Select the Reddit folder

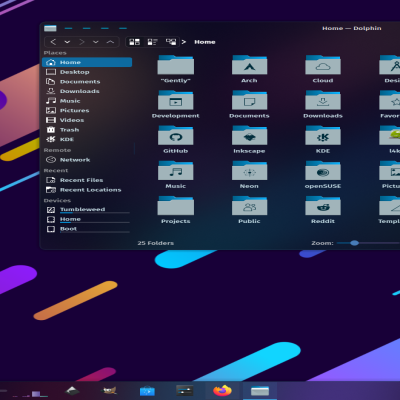[323, 210]
